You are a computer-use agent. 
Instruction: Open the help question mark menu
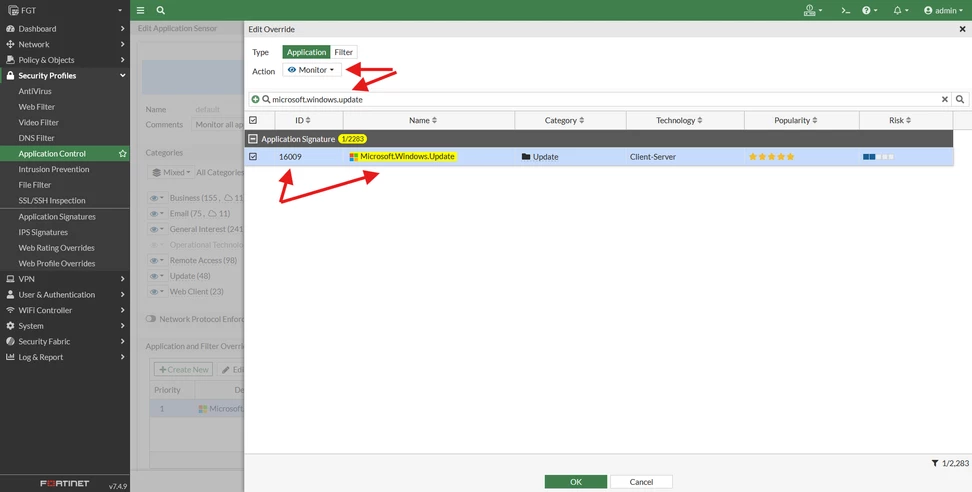(869, 11)
